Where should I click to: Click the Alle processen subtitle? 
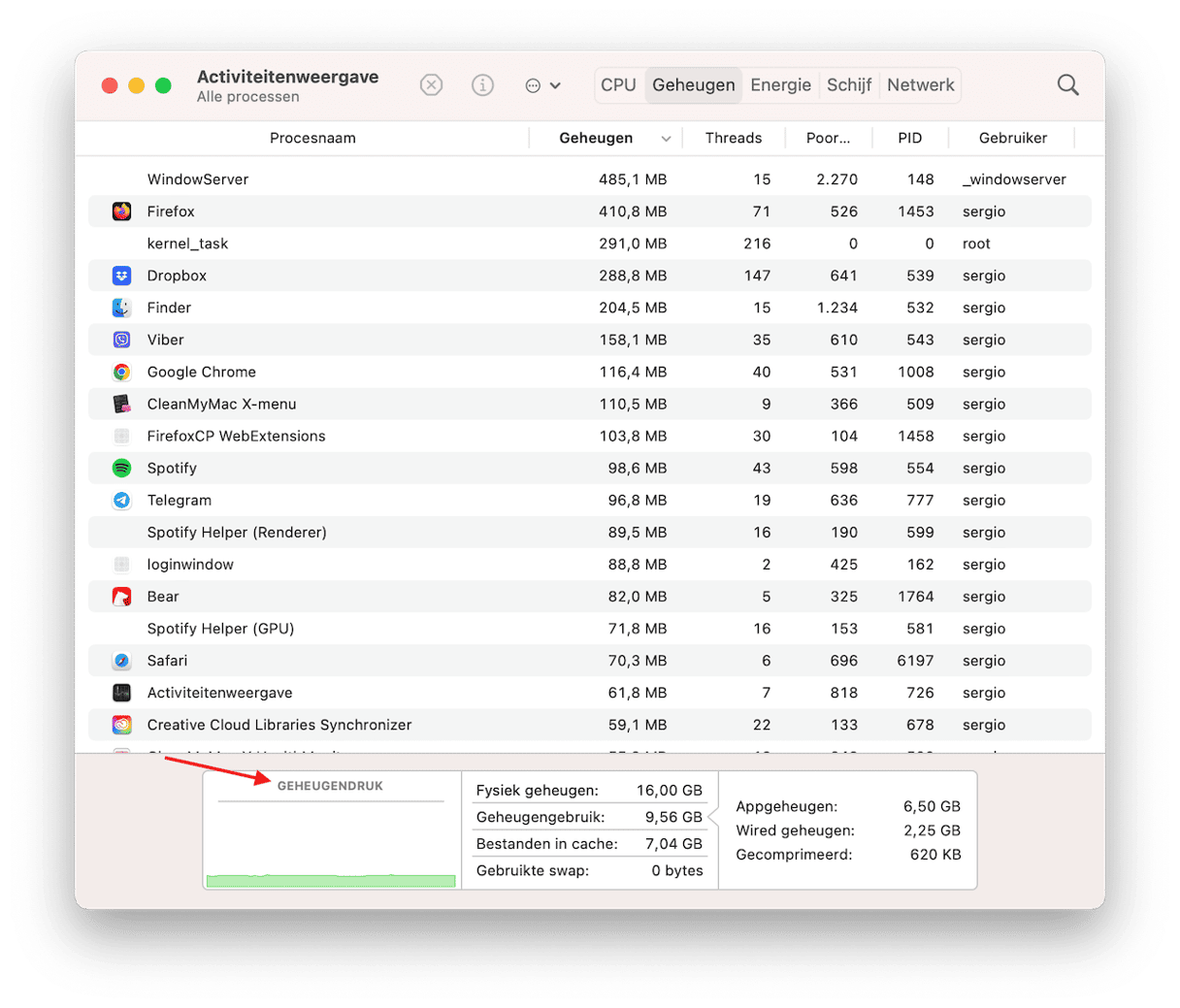pos(247,97)
